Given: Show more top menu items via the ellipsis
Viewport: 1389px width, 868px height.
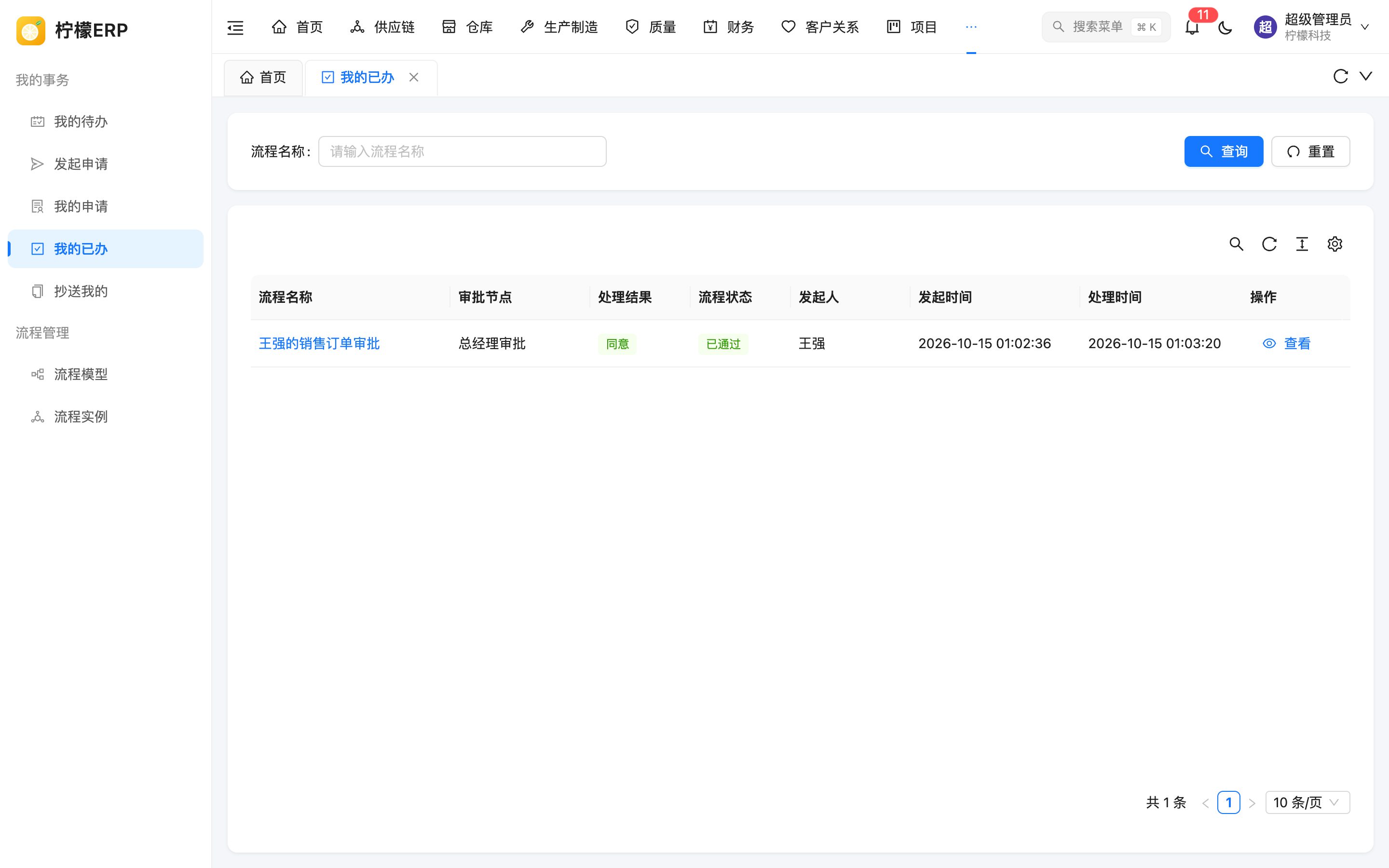Looking at the screenshot, I should pyautogui.click(x=971, y=27).
